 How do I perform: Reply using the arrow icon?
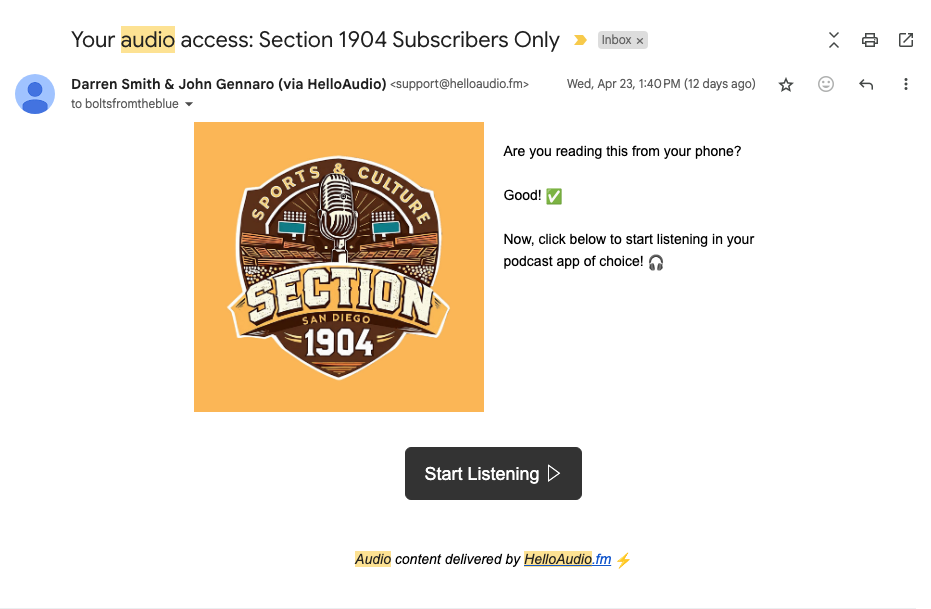coord(866,84)
